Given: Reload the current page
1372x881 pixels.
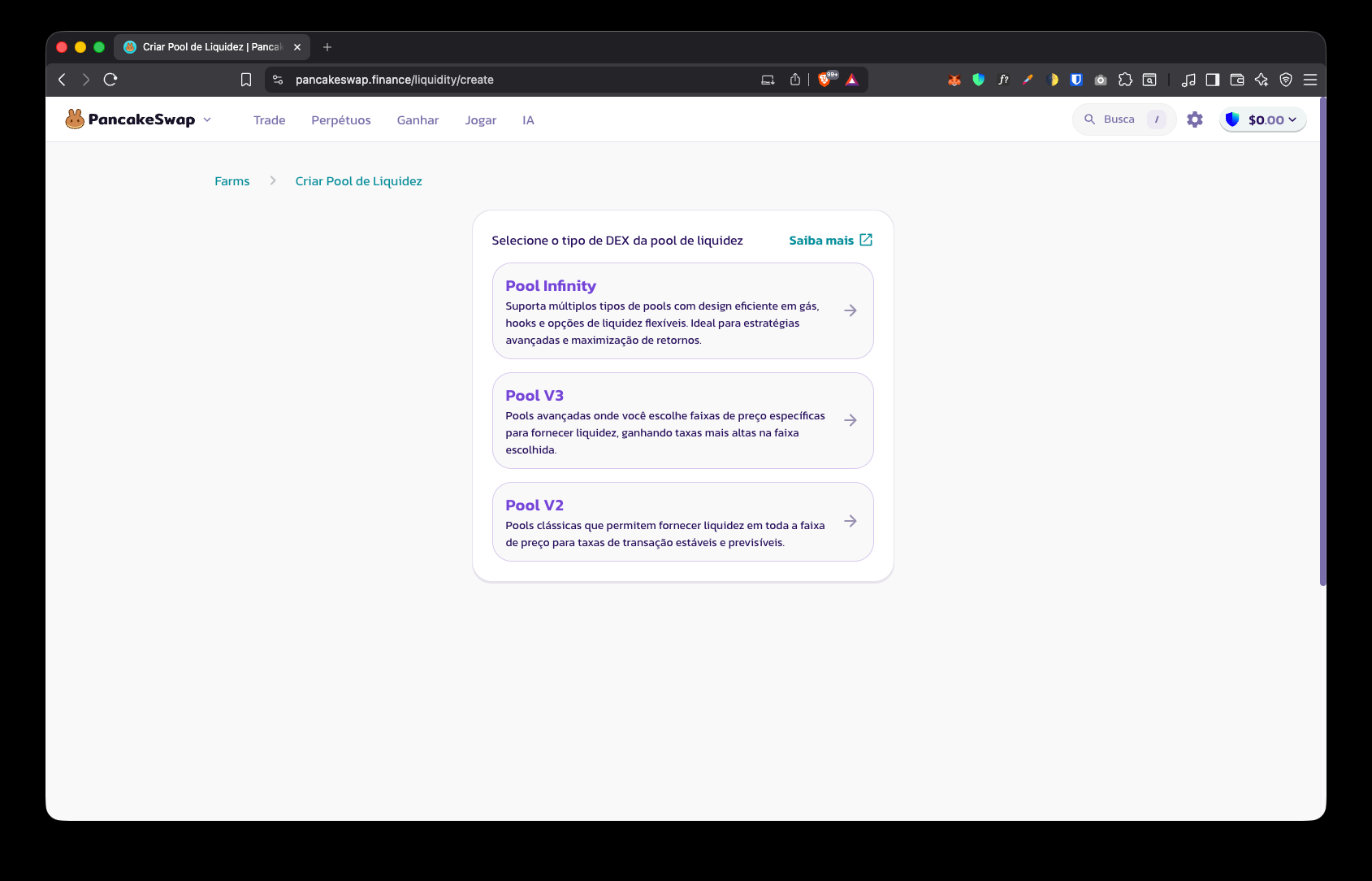Looking at the screenshot, I should (110, 80).
